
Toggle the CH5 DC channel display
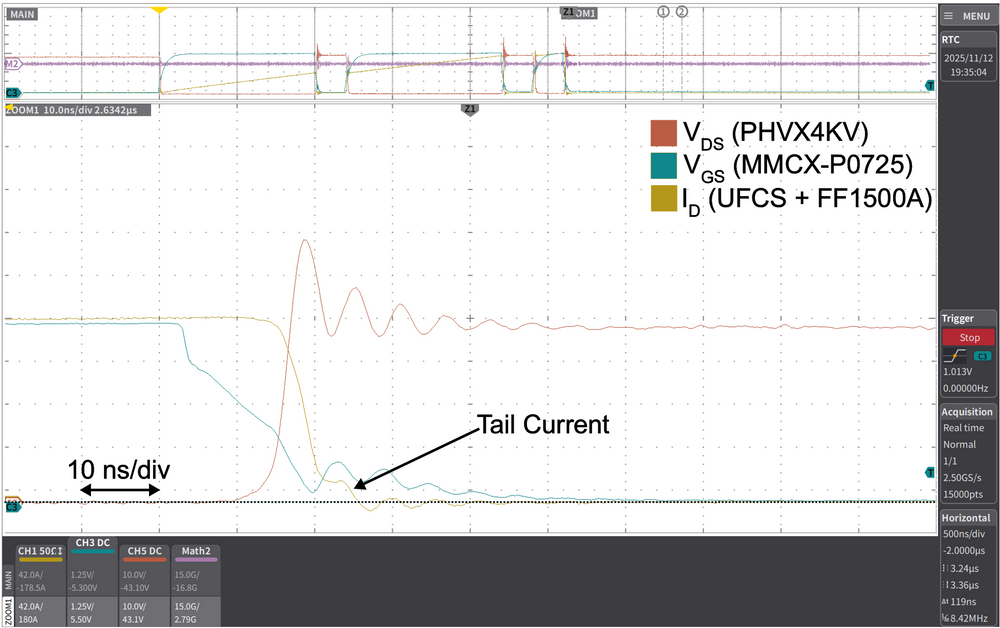click(x=143, y=551)
